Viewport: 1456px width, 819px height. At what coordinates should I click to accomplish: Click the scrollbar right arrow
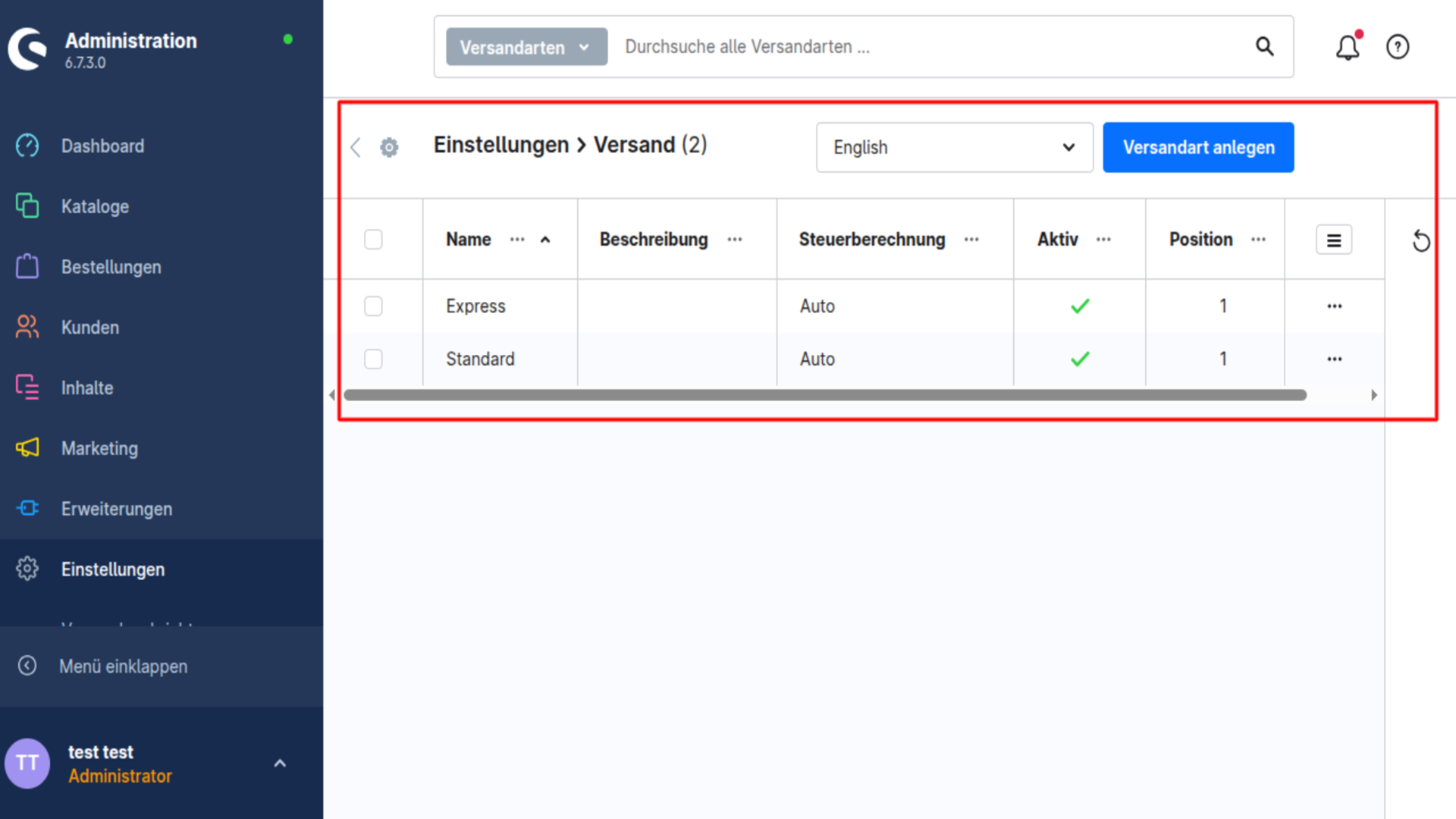(x=1374, y=395)
